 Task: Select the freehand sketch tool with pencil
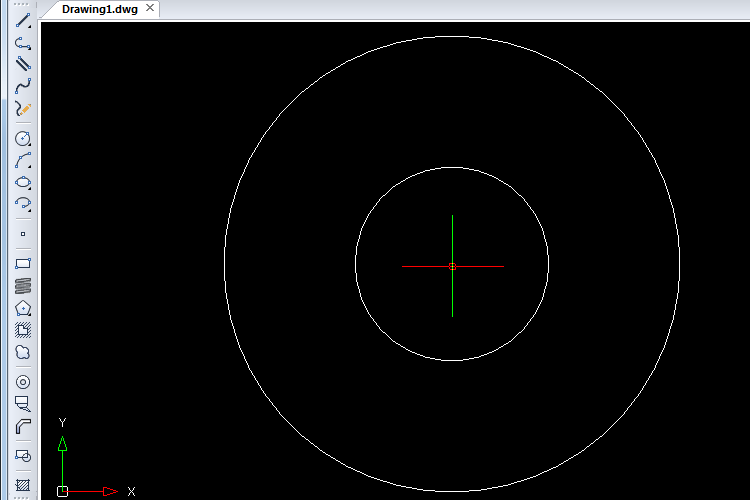click(x=23, y=109)
